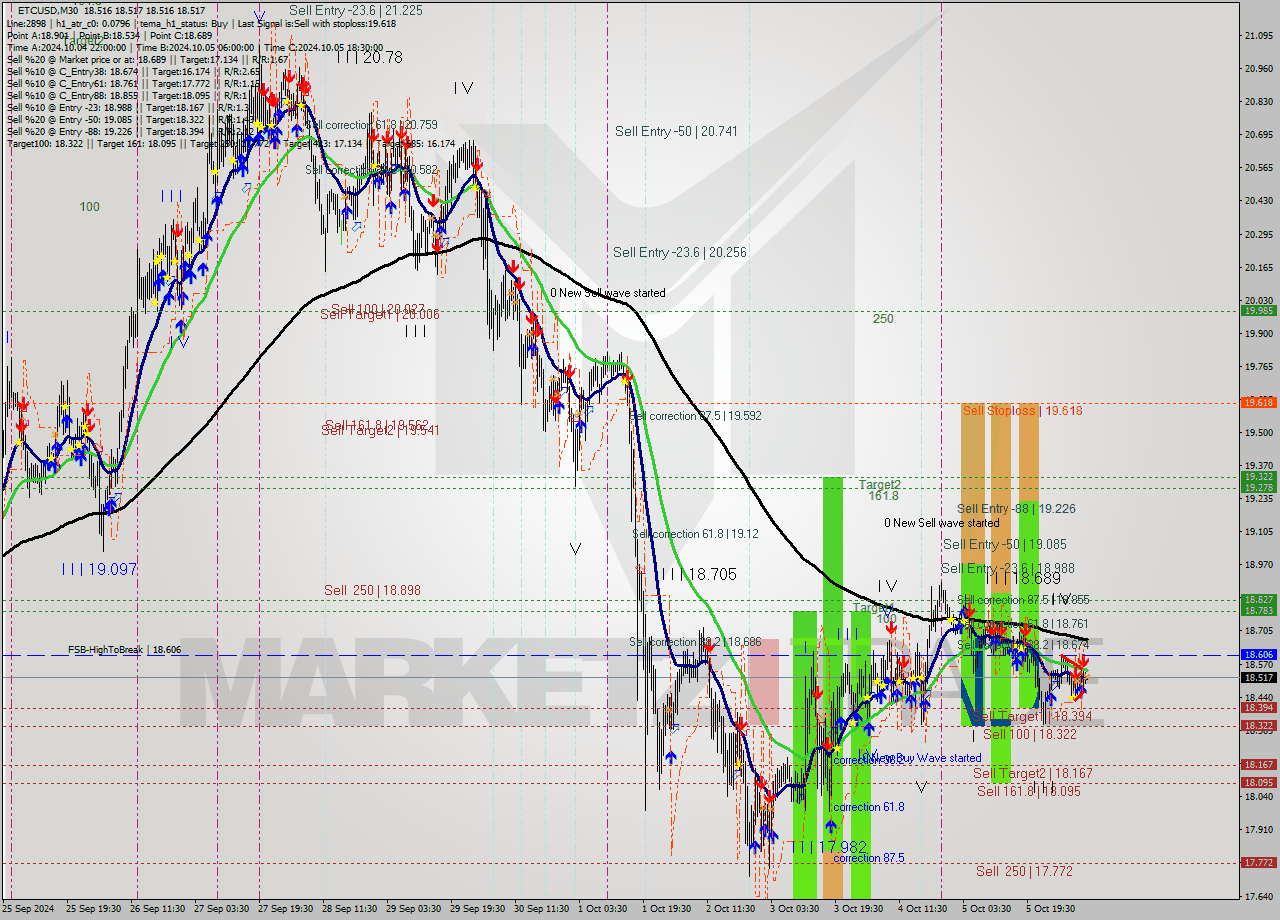Click the 'Sell Entry -50 | 19.085' label
This screenshot has width=1280, height=920.
pyautogui.click(x=1004, y=545)
